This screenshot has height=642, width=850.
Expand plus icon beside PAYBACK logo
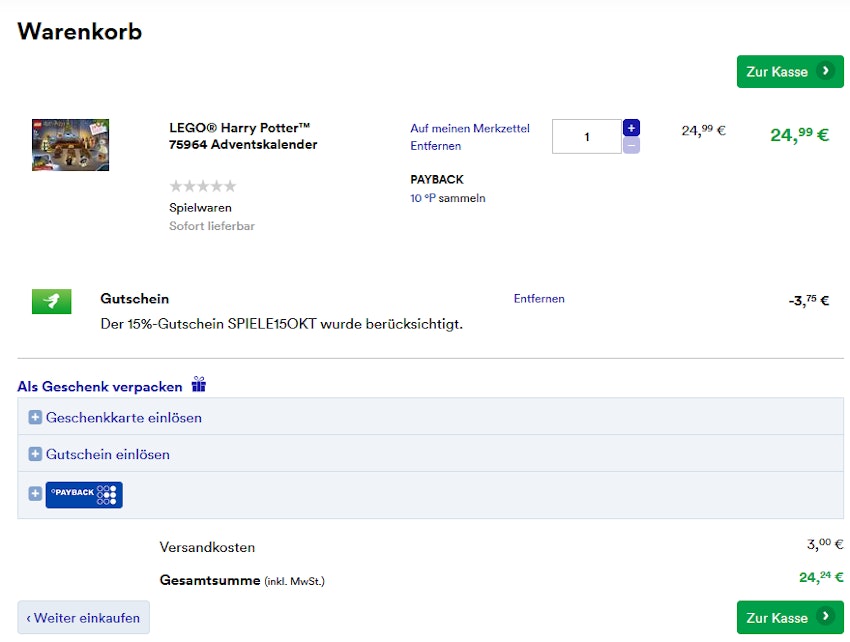35,494
